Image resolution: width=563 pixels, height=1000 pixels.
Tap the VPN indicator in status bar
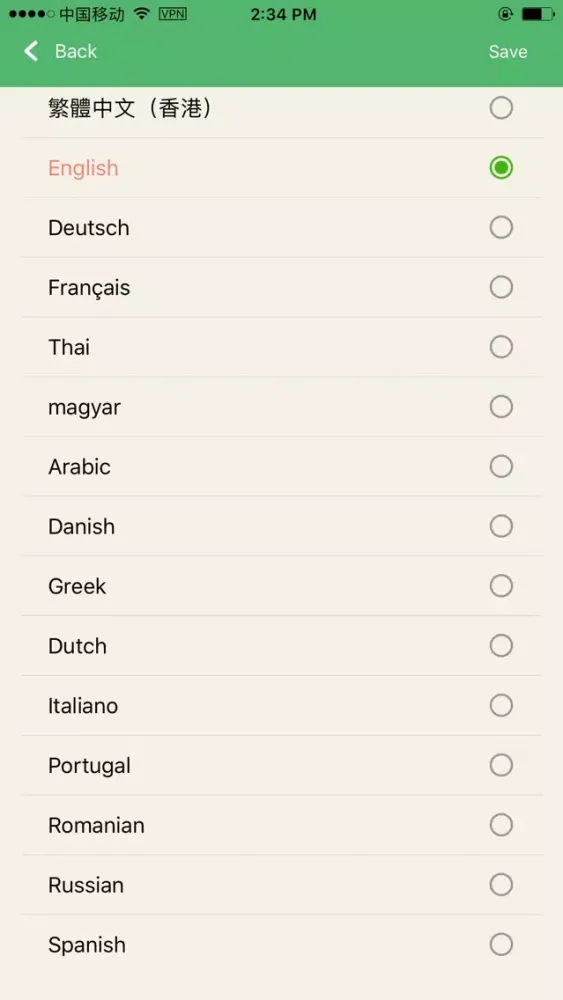click(x=173, y=14)
